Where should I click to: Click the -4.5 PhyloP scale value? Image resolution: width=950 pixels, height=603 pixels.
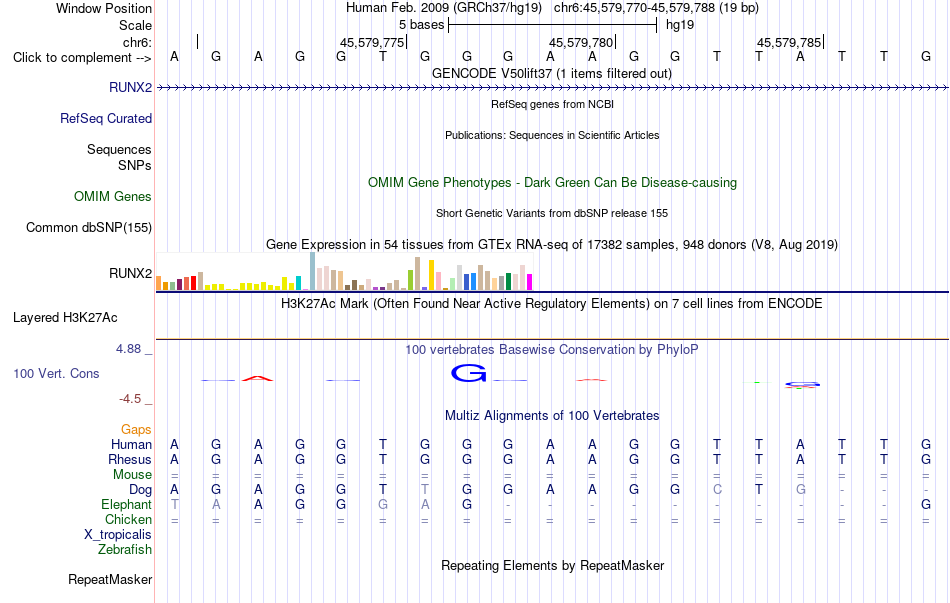(x=130, y=399)
